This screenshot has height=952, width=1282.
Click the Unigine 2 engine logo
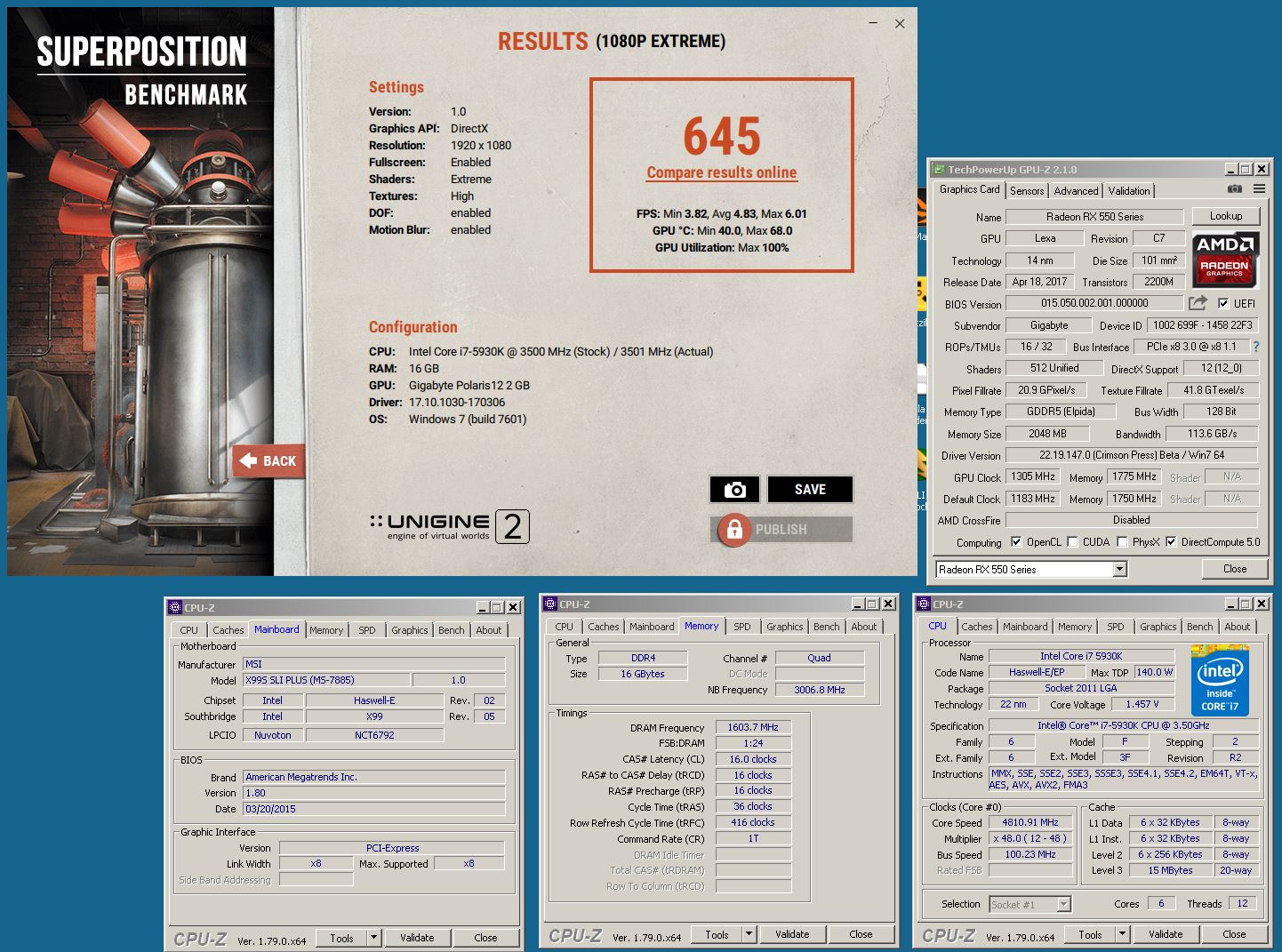[450, 526]
